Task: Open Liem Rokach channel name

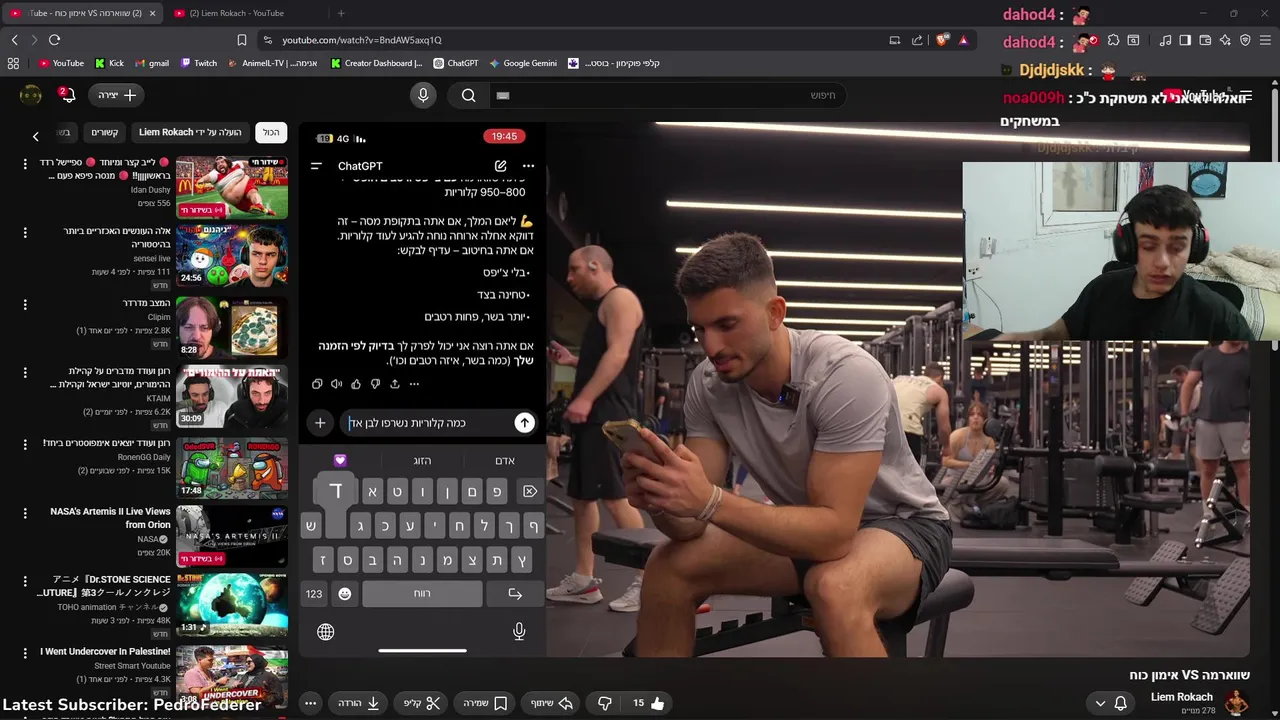Action: tap(1181, 697)
